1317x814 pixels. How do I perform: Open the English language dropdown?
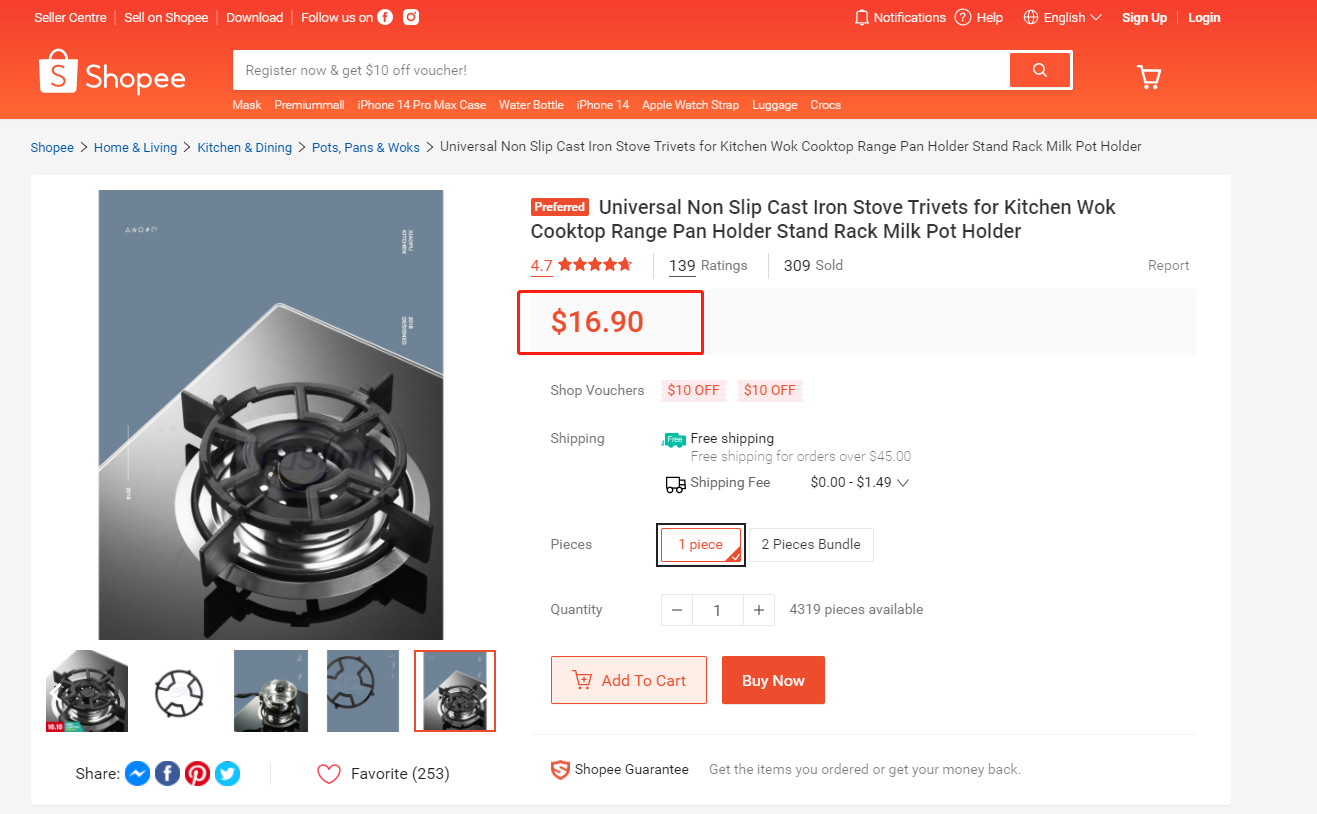pos(1063,17)
